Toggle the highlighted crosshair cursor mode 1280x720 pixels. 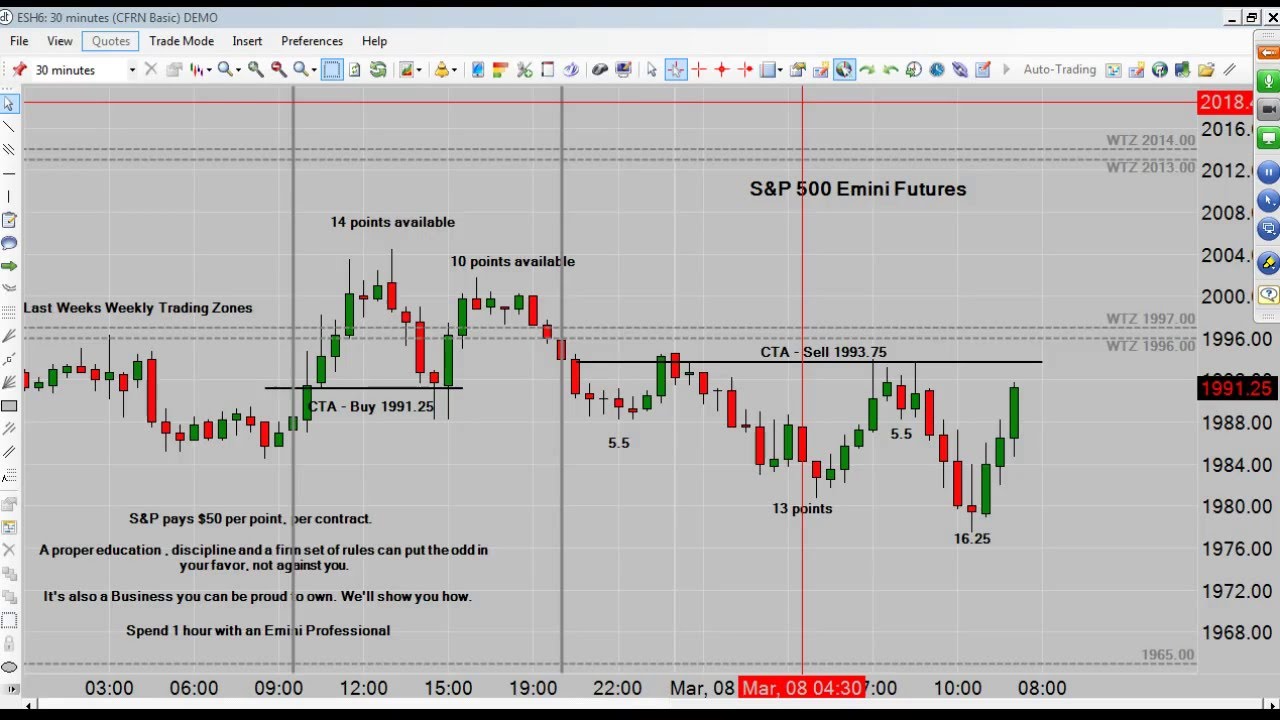(676, 69)
